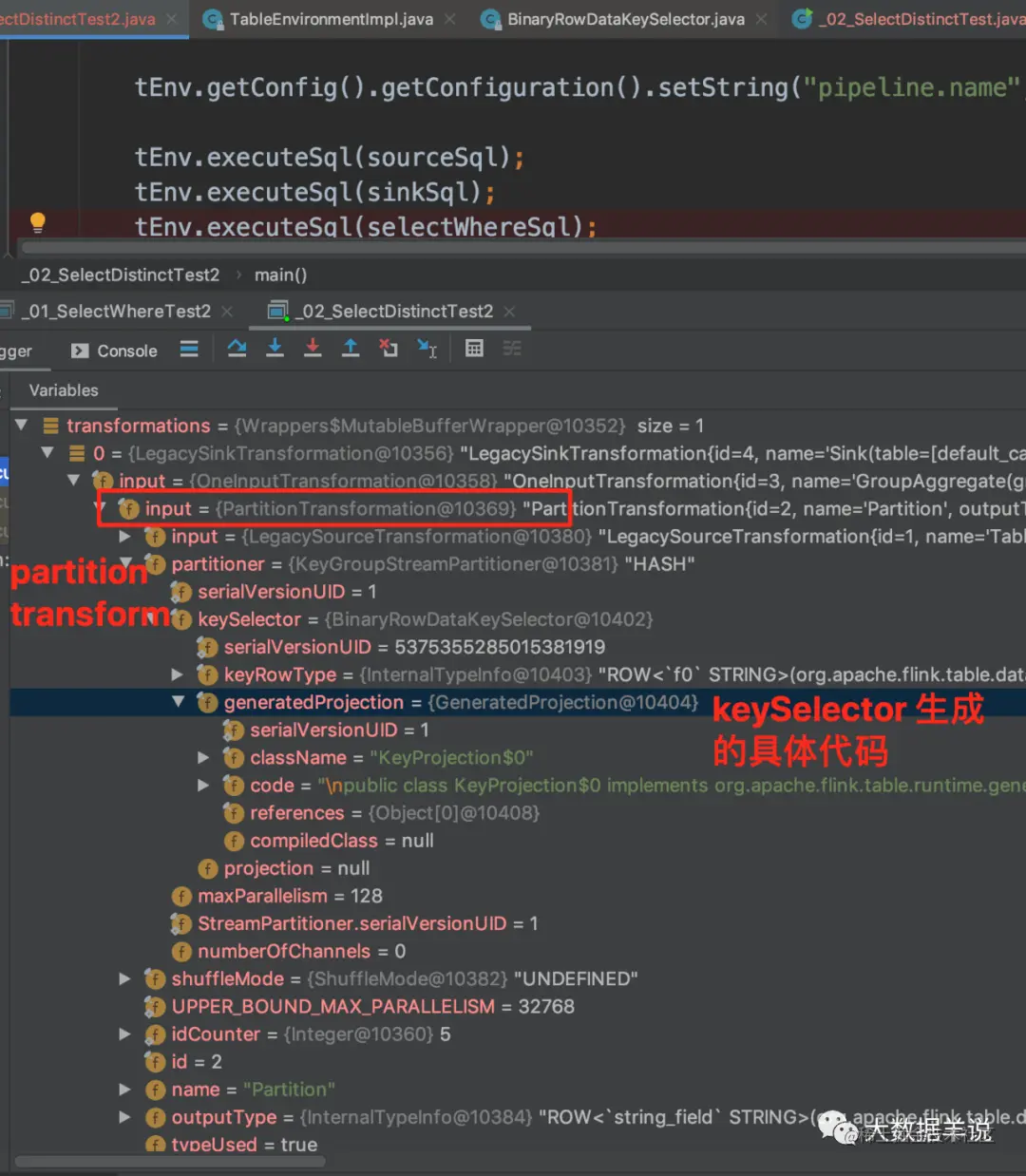Collapse the generatedProjection node
Image resolution: width=1026 pixels, height=1176 pixels.
178,701
